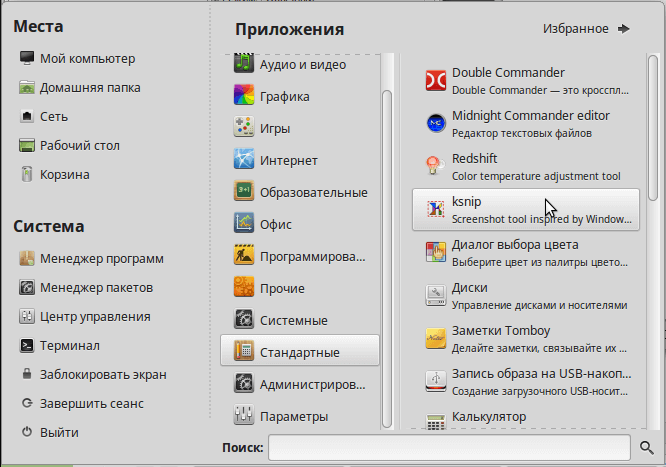Click the Завершить сеанс entry
Screen dimensions: 666x467
coord(92,404)
